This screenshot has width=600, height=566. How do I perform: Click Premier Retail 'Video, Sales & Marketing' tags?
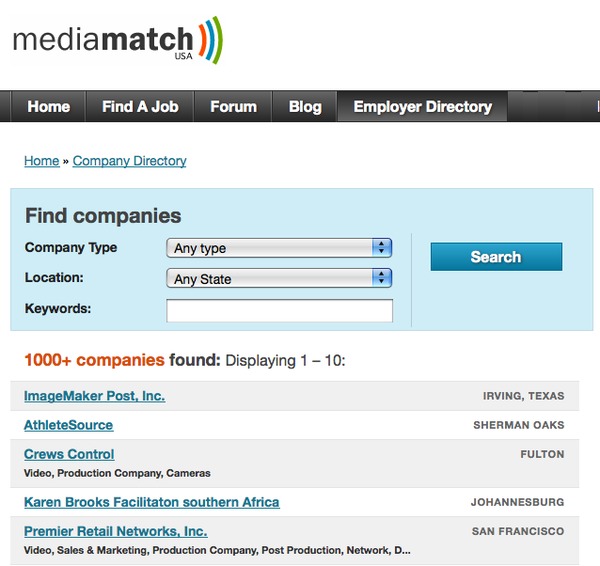217,550
